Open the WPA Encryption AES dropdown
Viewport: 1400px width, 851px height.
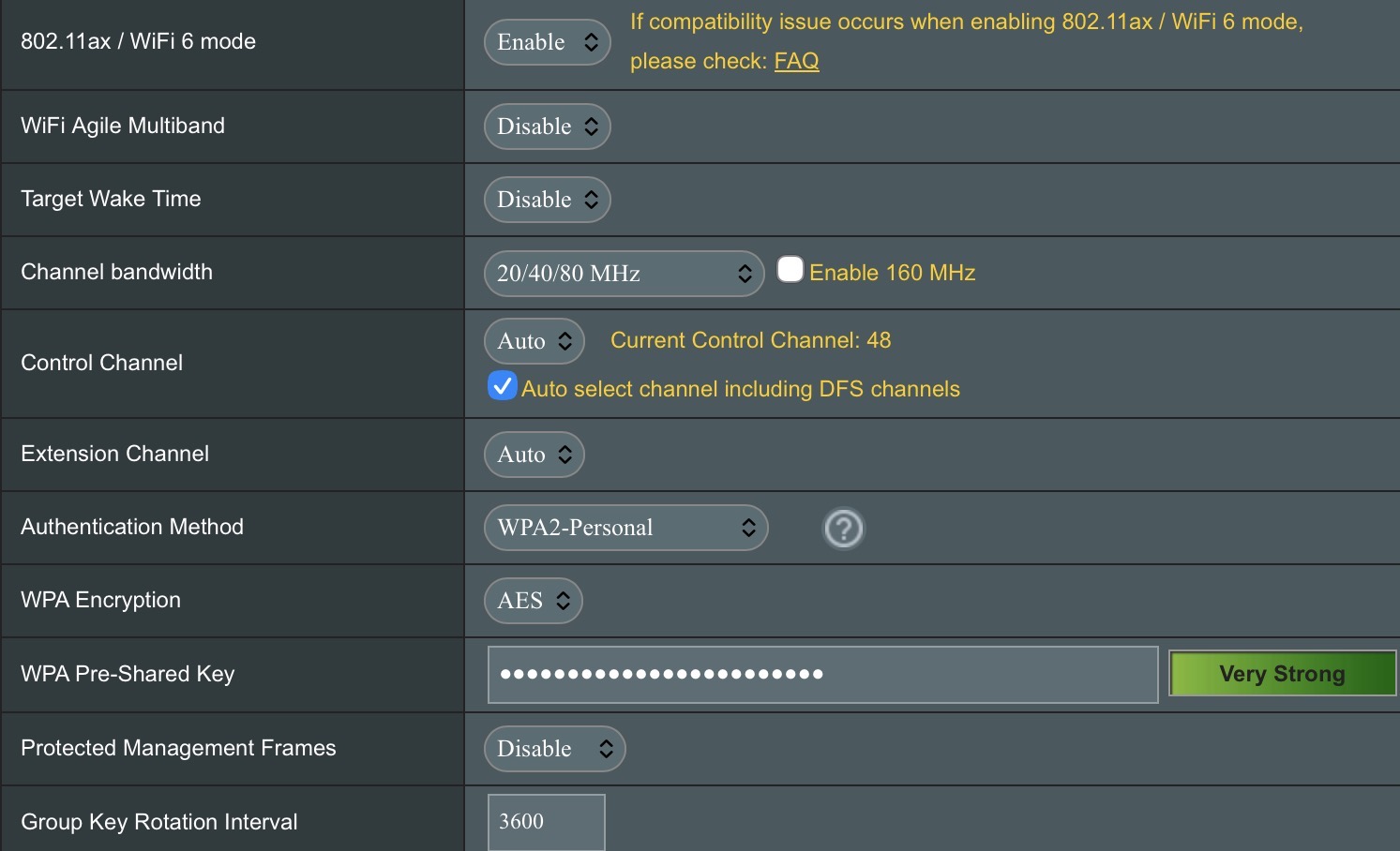coord(534,601)
